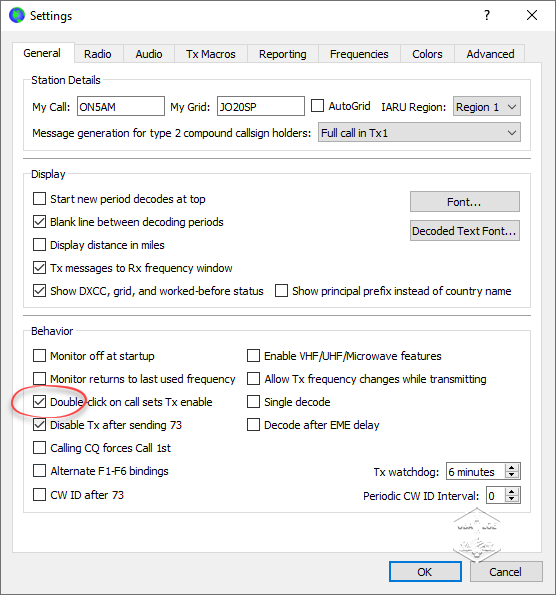
Task: Decrease Tx watchdog with down arrow
Action: [x=512, y=475]
